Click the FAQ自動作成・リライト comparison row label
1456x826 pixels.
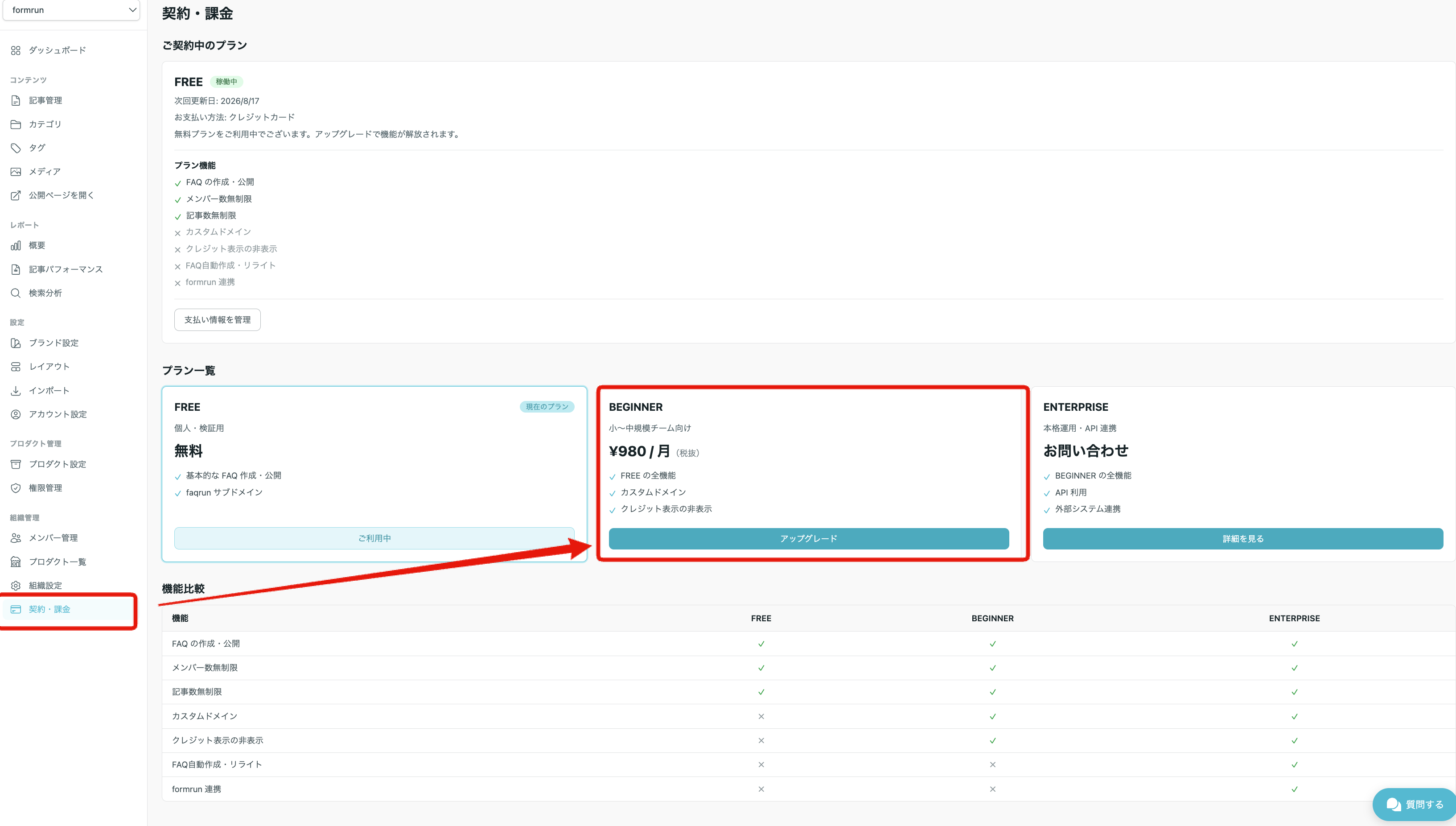pos(217,765)
